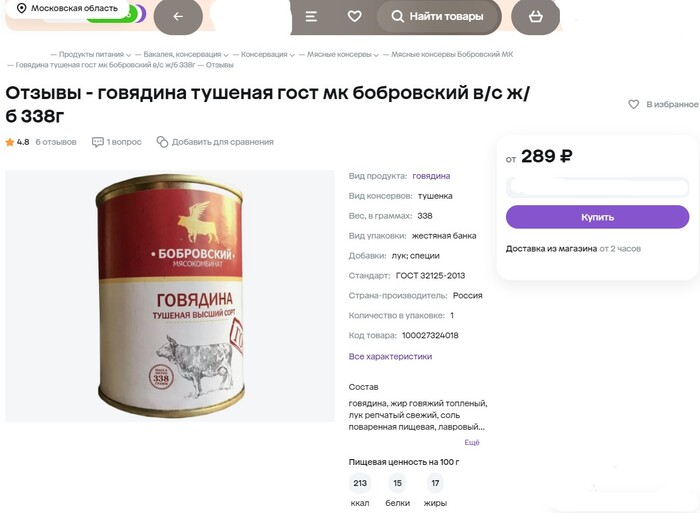Open the shopping basket icon
This screenshot has height=513, width=700.
click(x=535, y=17)
